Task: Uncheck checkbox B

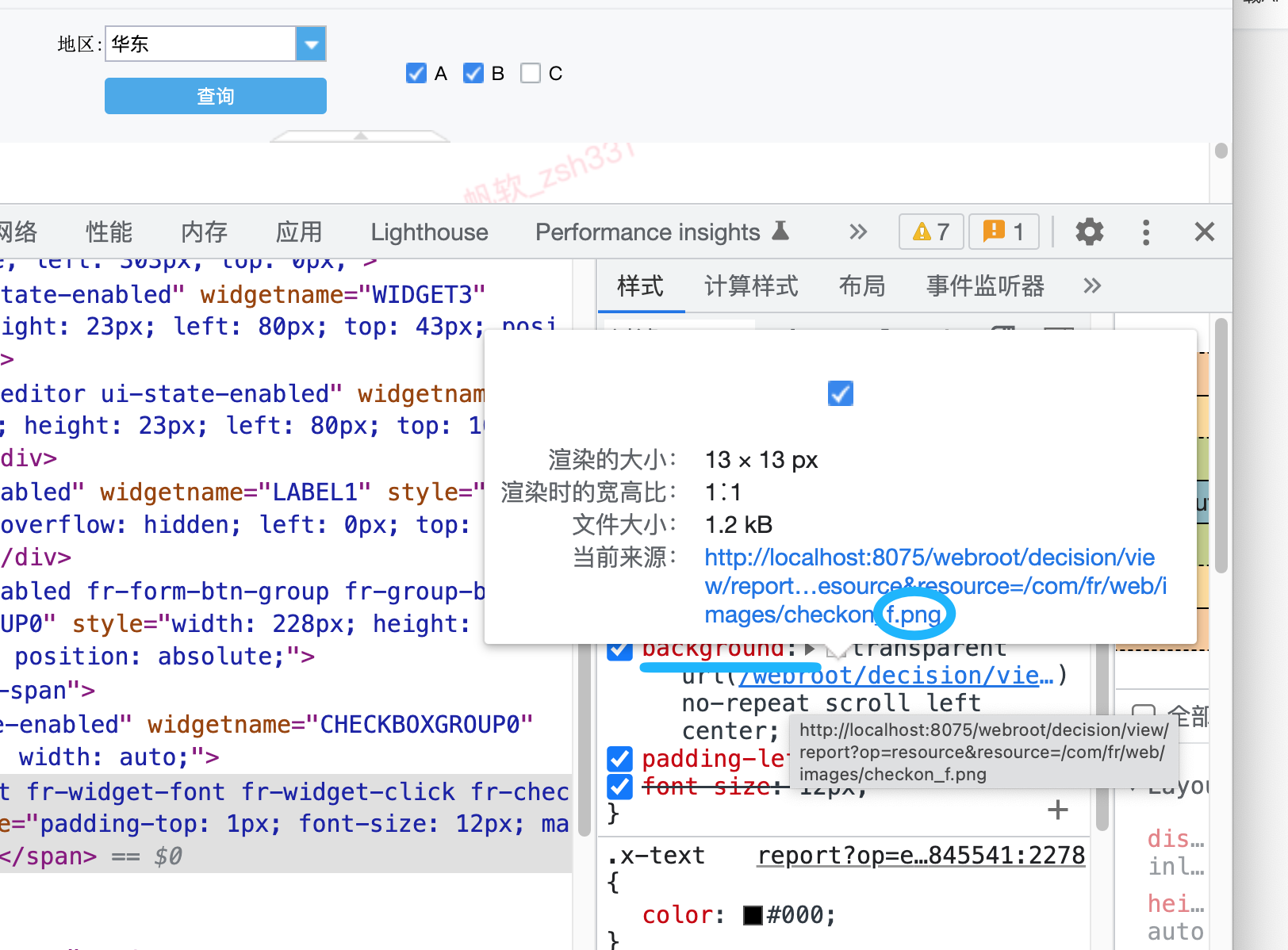Action: tap(473, 73)
